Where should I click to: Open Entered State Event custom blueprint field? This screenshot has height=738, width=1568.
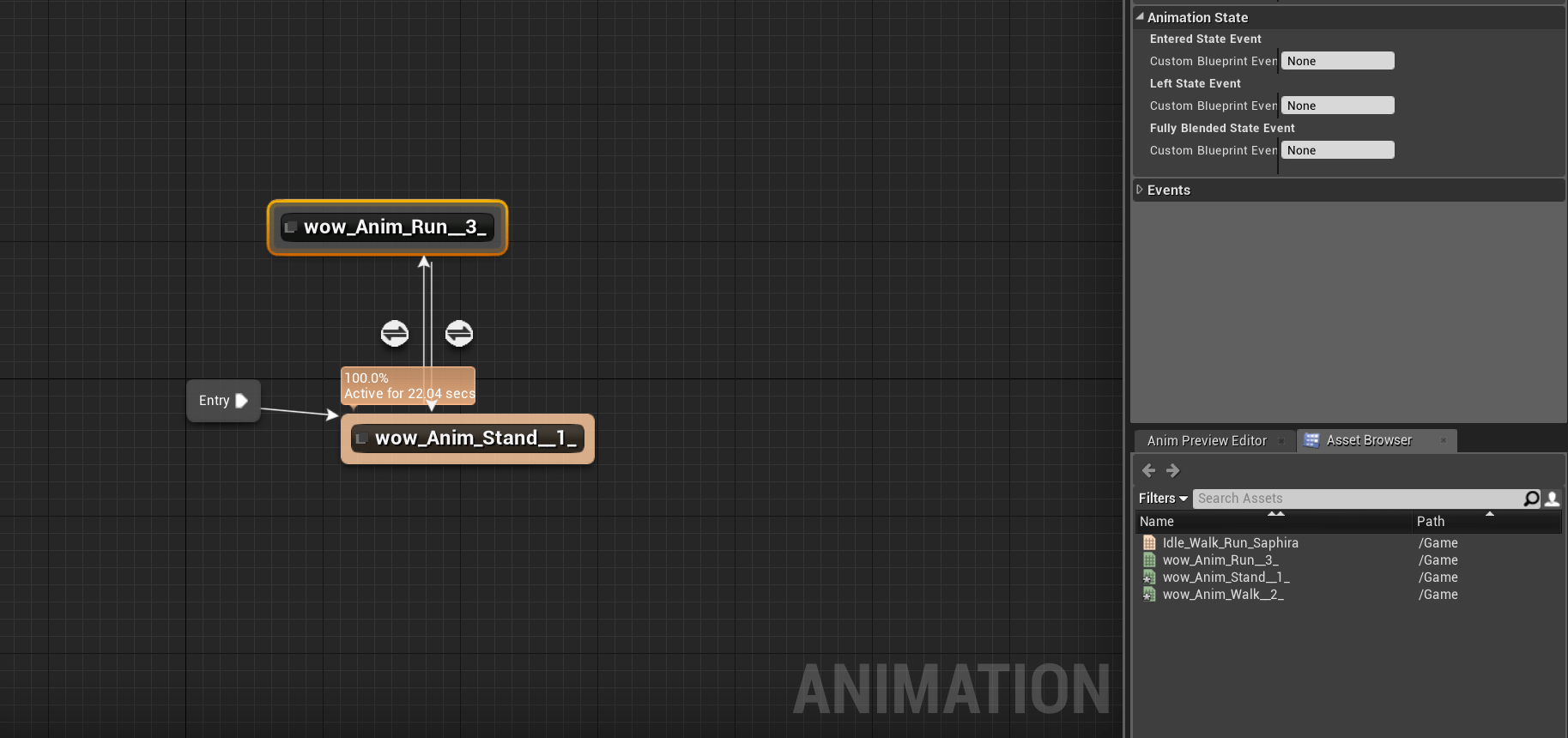coord(1337,61)
